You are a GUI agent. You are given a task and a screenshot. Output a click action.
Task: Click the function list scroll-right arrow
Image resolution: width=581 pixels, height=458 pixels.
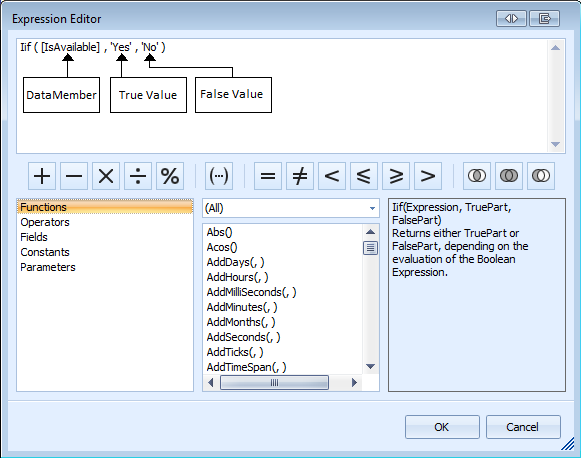click(354, 382)
